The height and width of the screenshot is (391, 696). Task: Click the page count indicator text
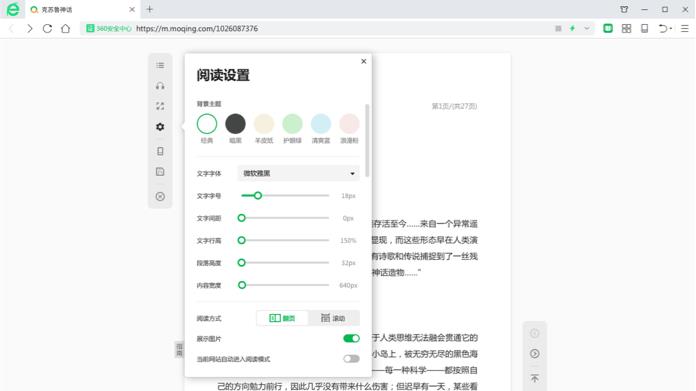click(x=454, y=106)
